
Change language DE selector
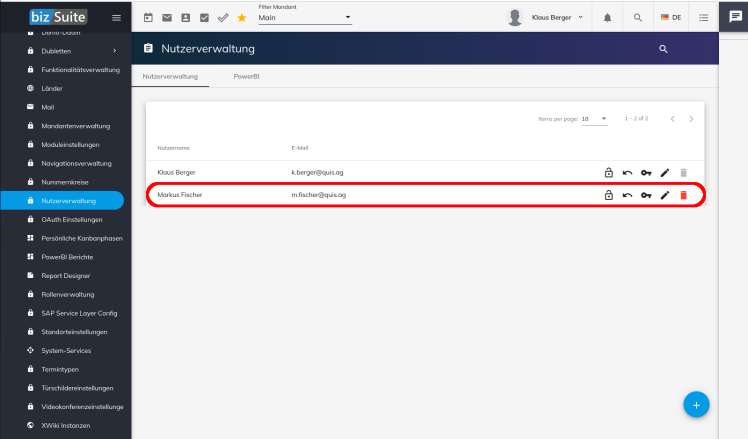671,18
